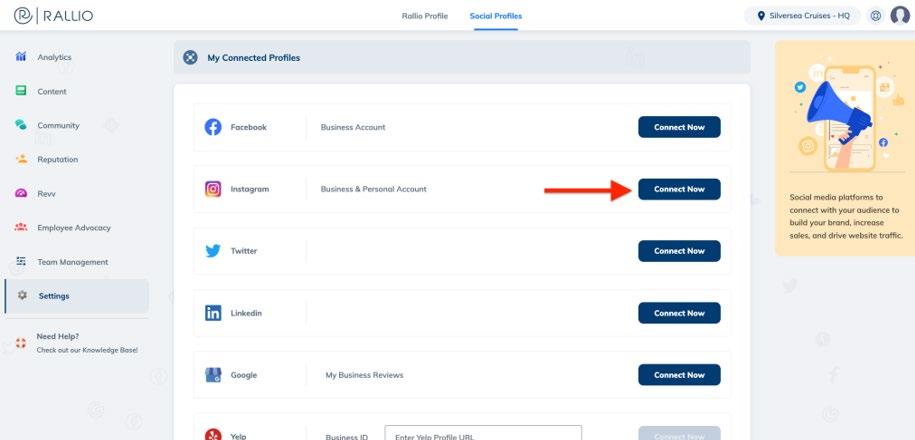Open Silversea Cruises - HQ location selector
Screen dimensions: 915x440
coord(802,16)
